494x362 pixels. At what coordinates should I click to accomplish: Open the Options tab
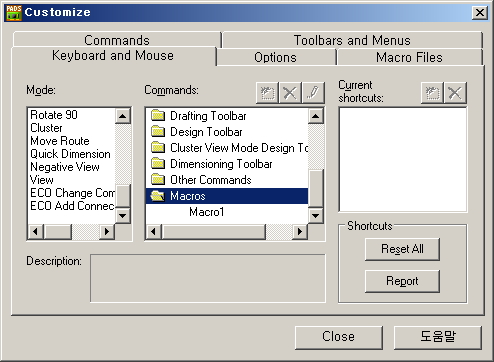[x=275, y=57]
